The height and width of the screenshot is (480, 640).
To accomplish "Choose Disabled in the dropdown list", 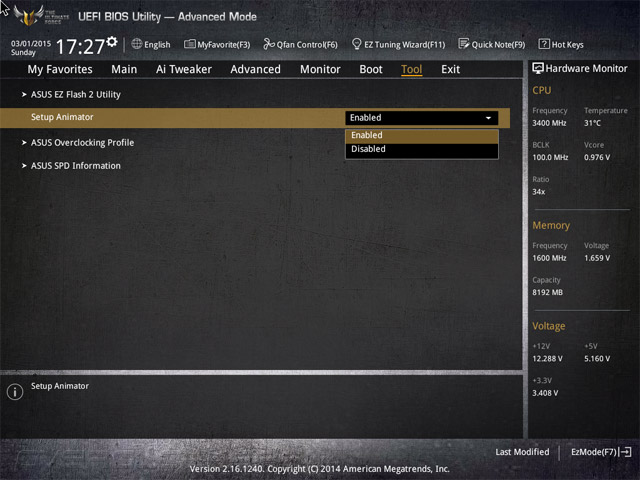I will point(422,149).
